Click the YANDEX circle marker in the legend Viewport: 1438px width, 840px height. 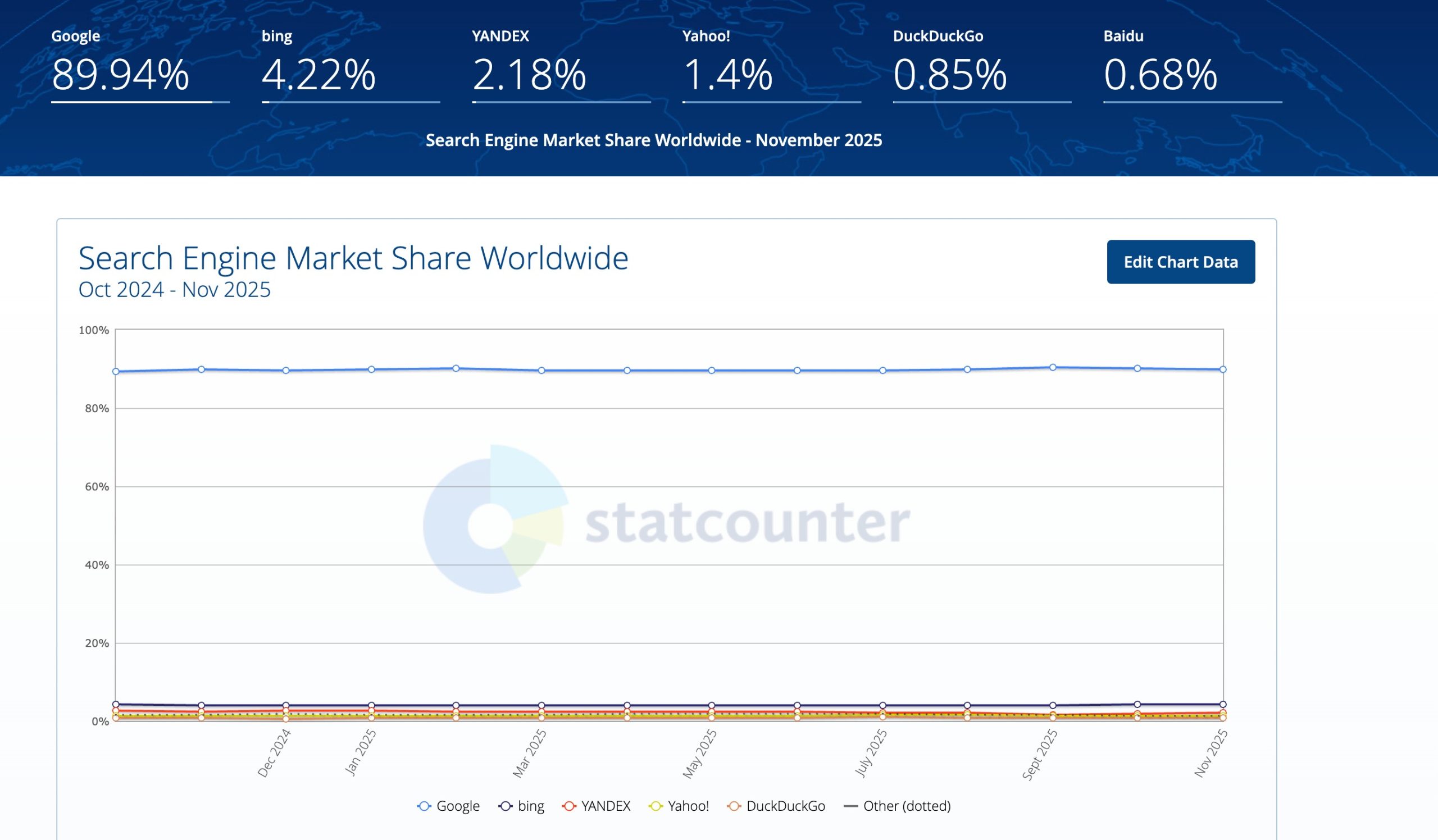[570, 806]
